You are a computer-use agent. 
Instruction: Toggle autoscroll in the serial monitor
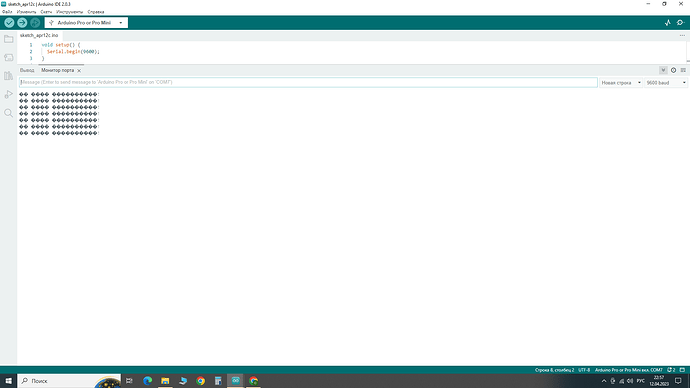(663, 70)
